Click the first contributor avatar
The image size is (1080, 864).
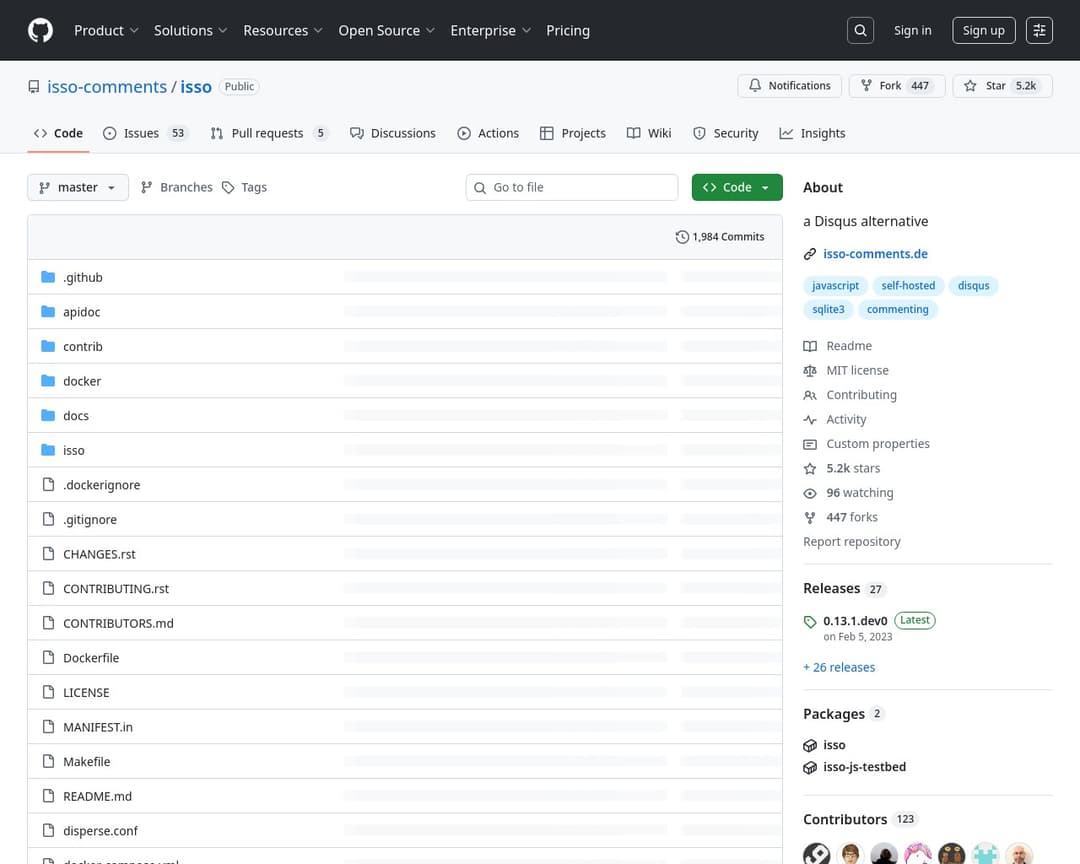click(x=817, y=854)
